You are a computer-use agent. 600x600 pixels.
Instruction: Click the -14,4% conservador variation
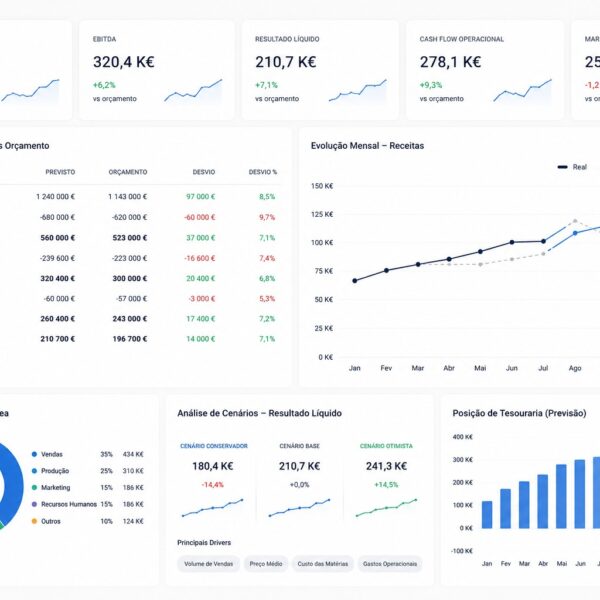(x=213, y=485)
